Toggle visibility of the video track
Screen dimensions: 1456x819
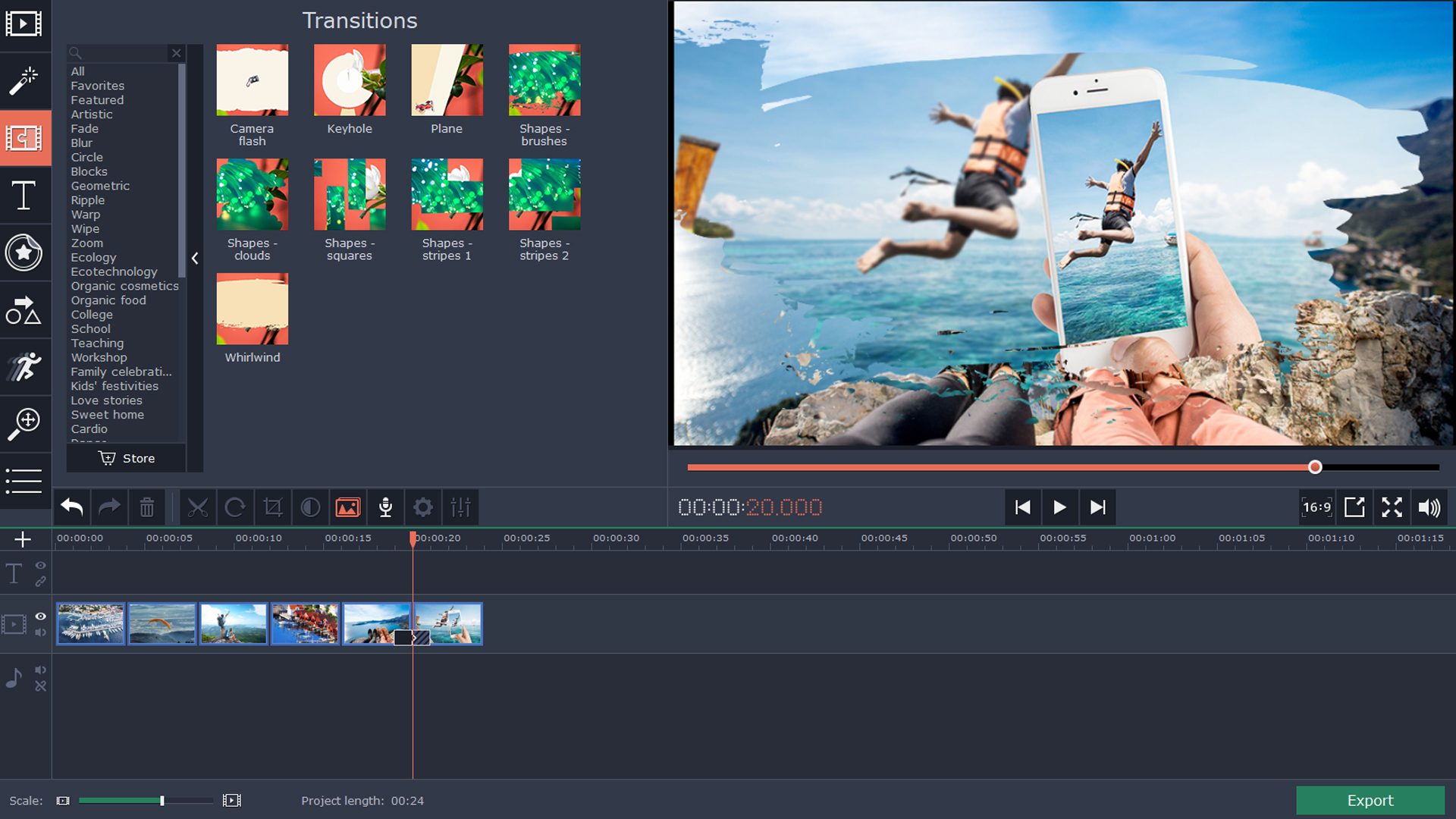click(41, 616)
